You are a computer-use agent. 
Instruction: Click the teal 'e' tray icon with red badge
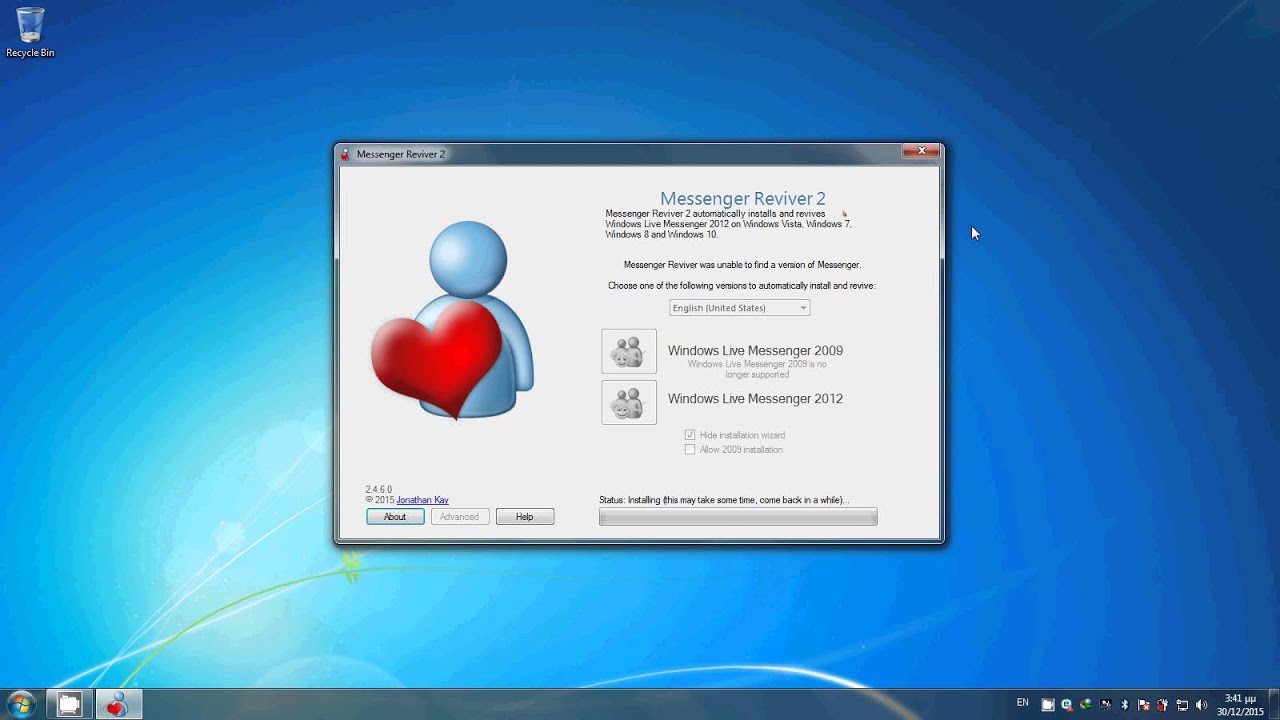[1067, 704]
